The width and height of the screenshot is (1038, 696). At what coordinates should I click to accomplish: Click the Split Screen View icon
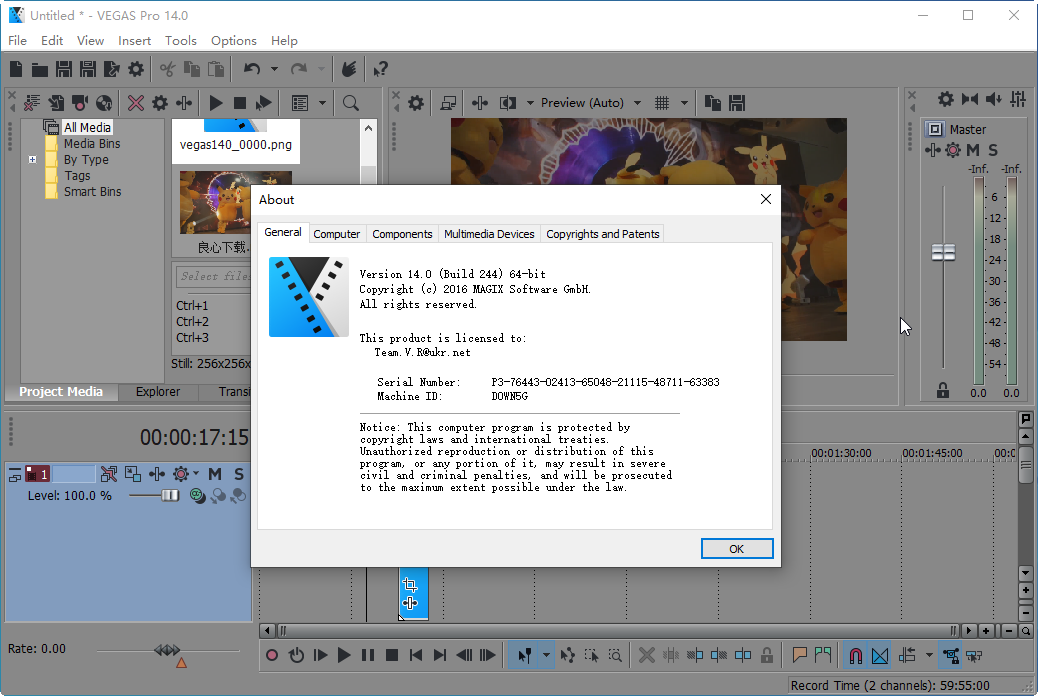tap(508, 103)
